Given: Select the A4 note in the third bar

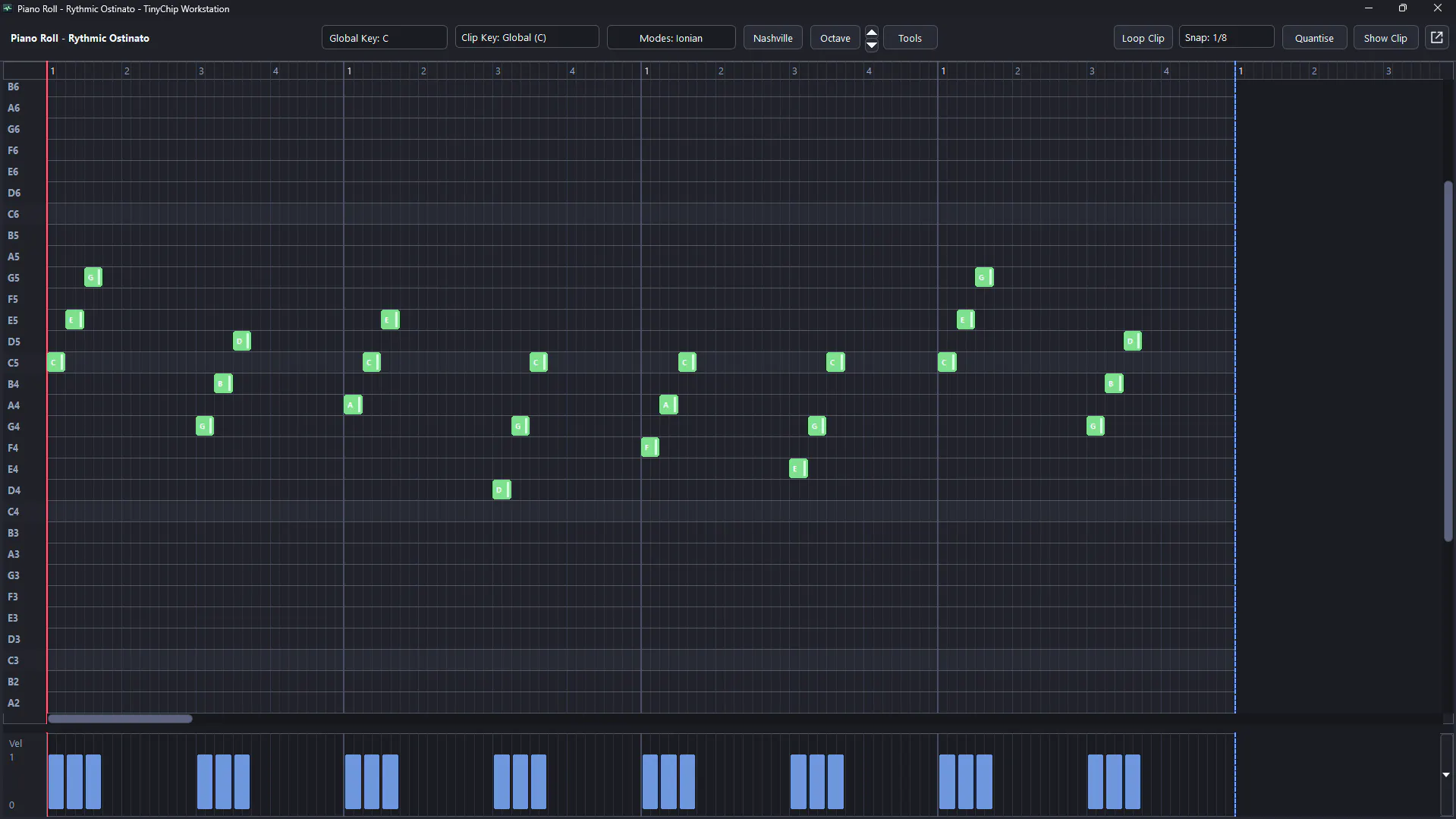Looking at the screenshot, I should (668, 405).
